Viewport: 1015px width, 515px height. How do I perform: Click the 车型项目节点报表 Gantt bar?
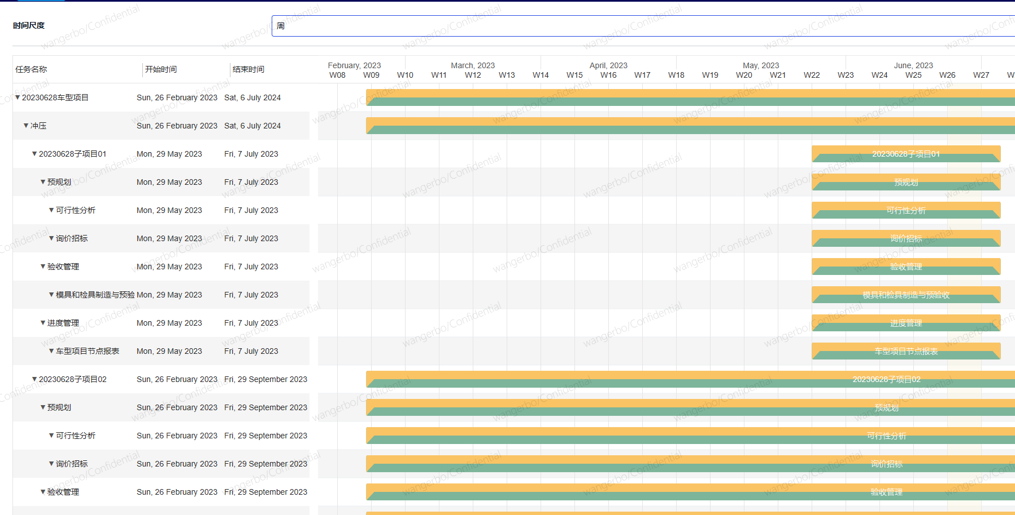906,351
